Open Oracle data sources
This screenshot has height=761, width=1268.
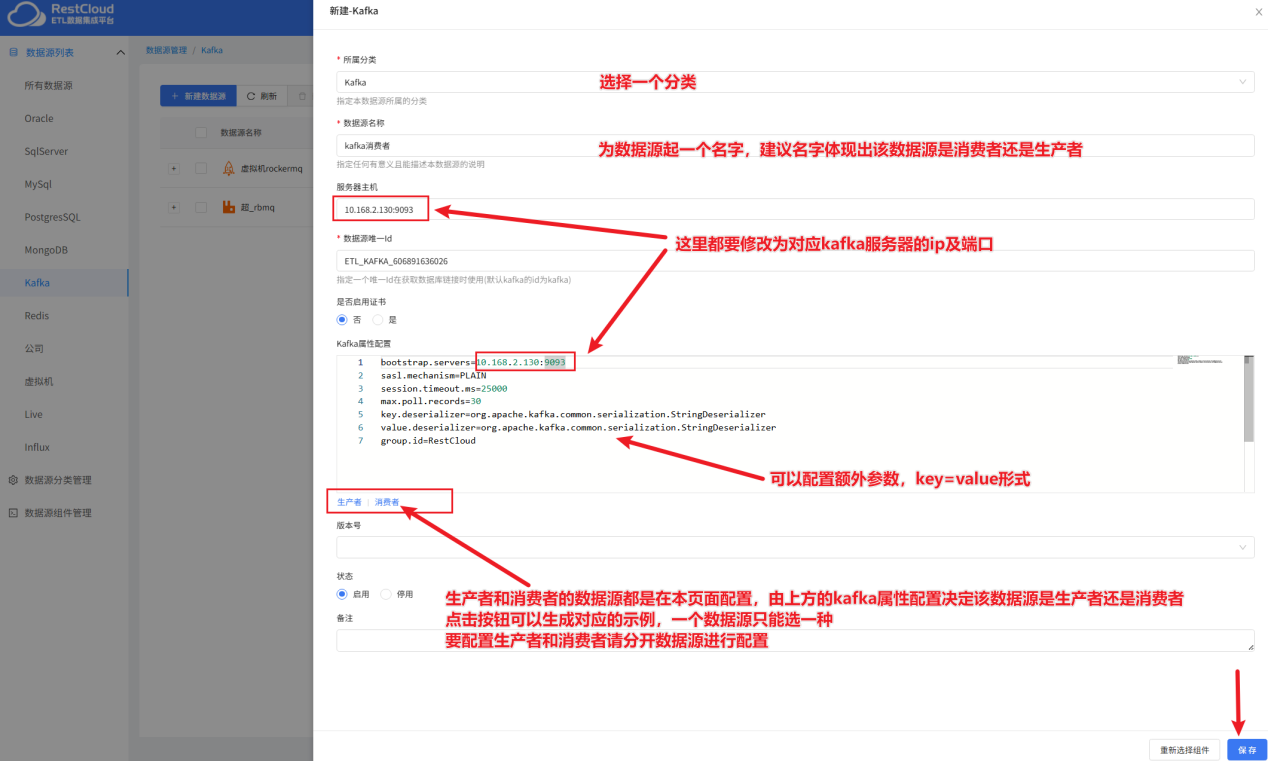pos(39,118)
